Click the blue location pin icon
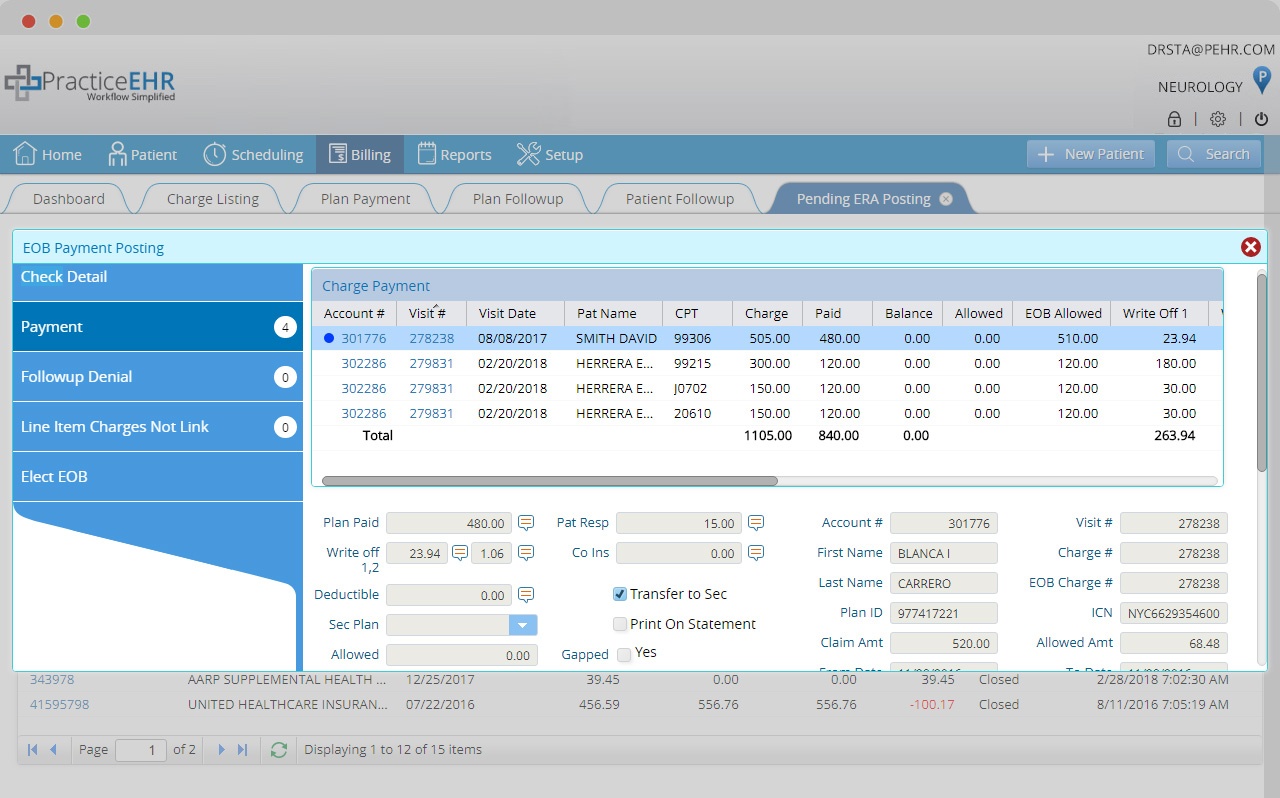This screenshot has height=798, width=1280. click(x=1262, y=81)
